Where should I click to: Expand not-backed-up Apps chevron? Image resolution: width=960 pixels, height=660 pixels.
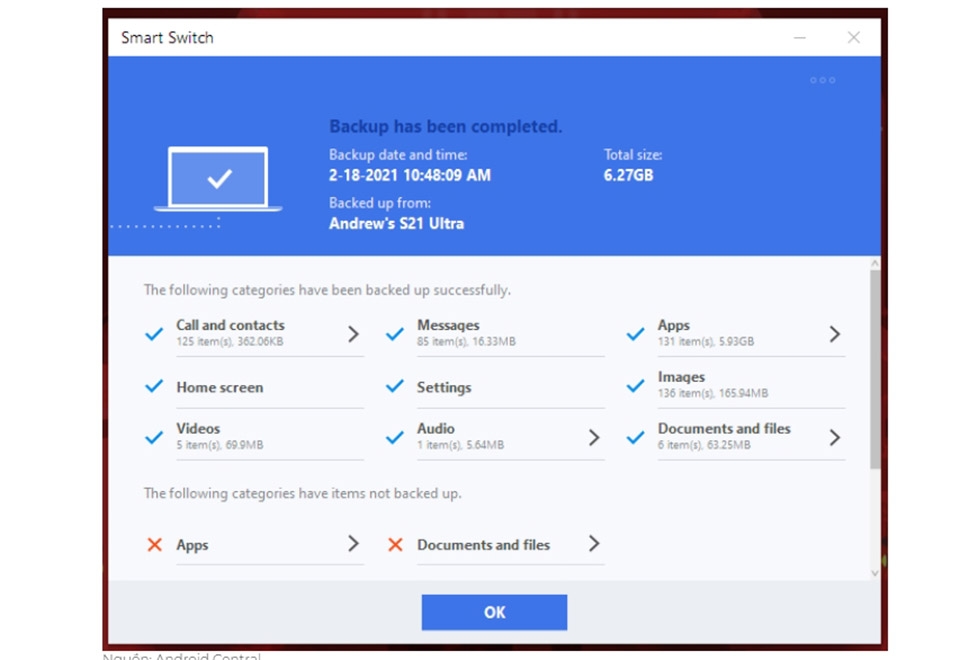click(x=353, y=543)
